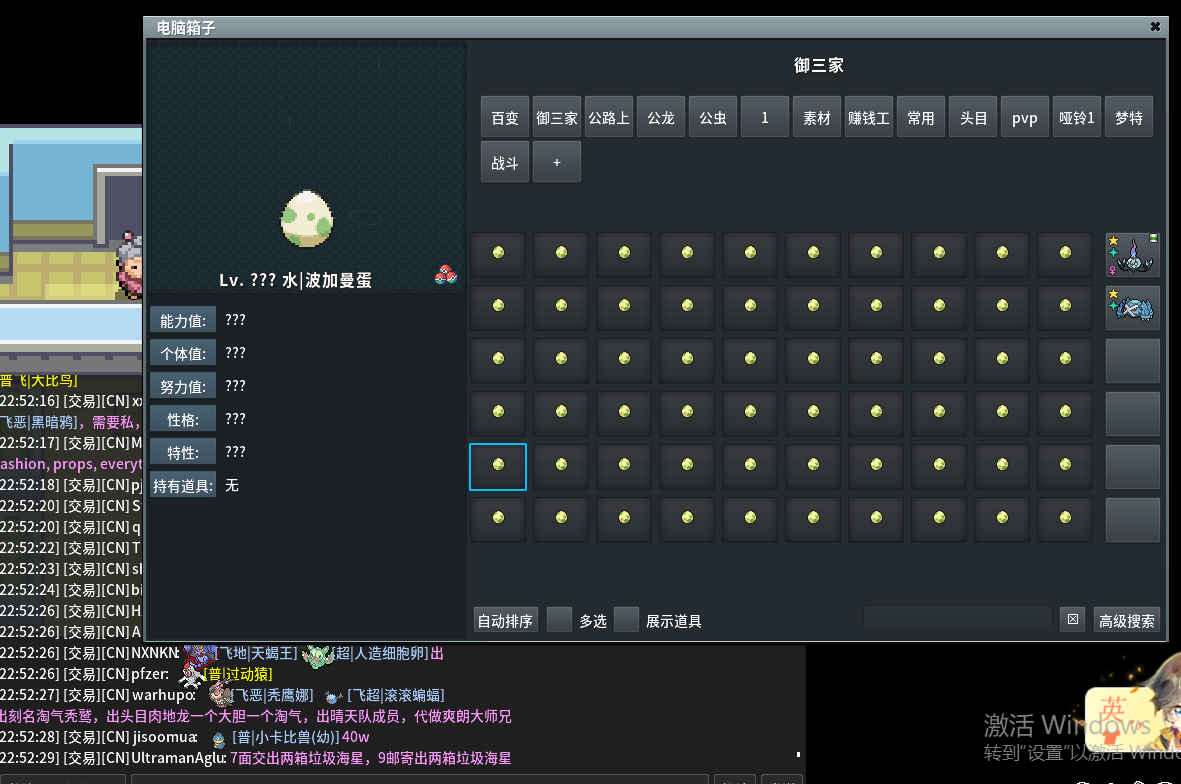Viewport: 1181px width, 784px height.
Task: Open the 常用 box tab
Action: tap(920, 117)
